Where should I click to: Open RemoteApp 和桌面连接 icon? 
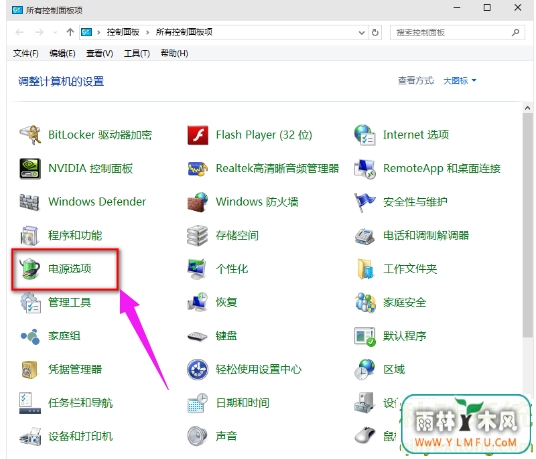tap(365, 168)
